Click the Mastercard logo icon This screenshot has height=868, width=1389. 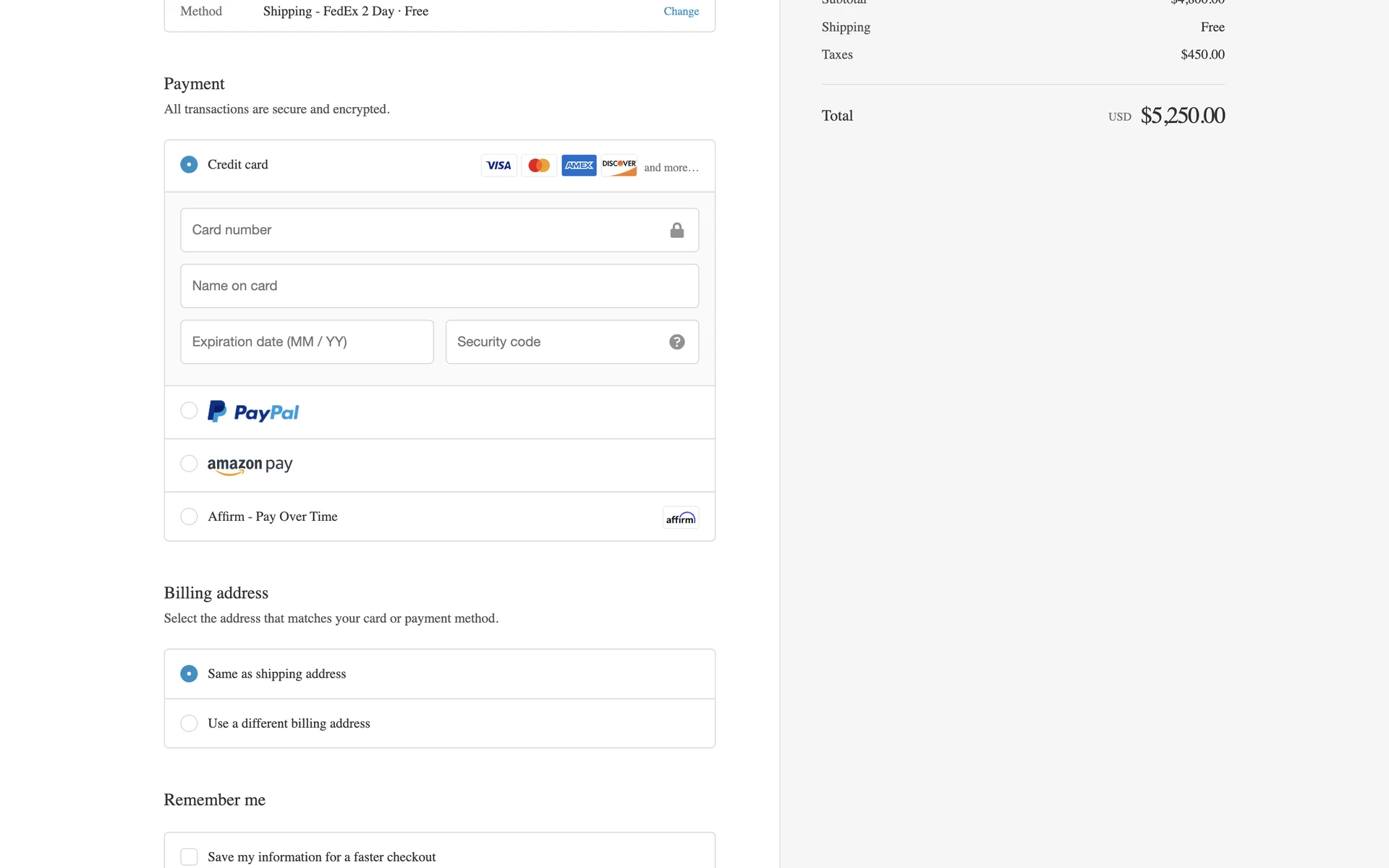tap(539, 166)
